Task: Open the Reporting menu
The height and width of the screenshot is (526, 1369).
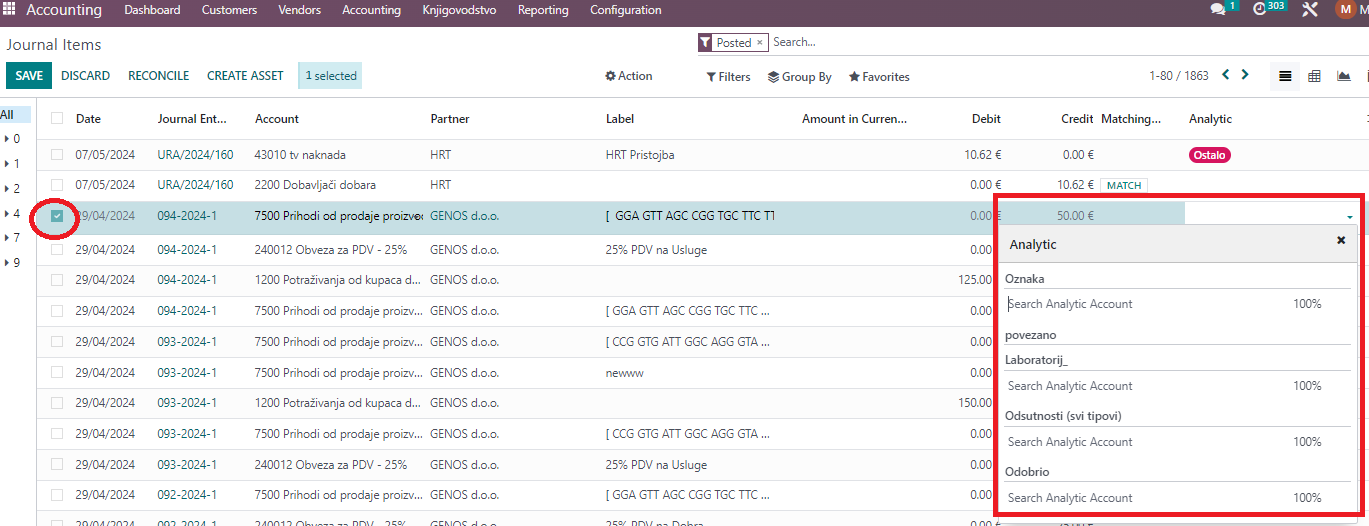Action: pos(542,10)
